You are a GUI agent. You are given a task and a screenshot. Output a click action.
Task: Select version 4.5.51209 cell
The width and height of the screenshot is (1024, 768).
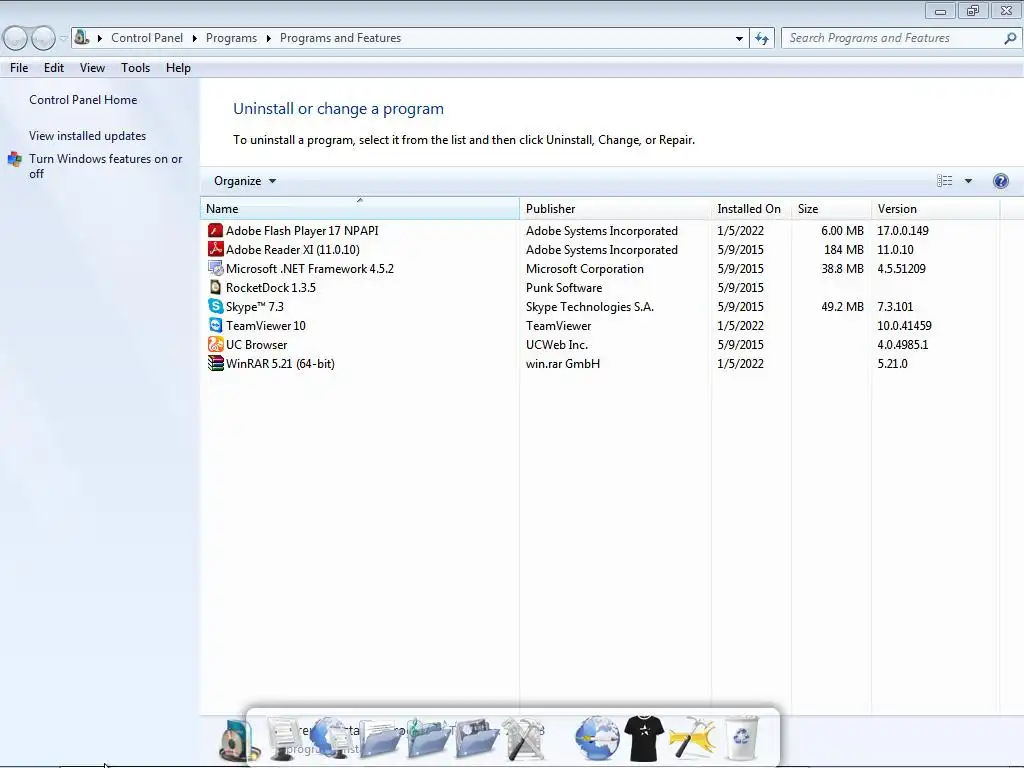[901, 268]
